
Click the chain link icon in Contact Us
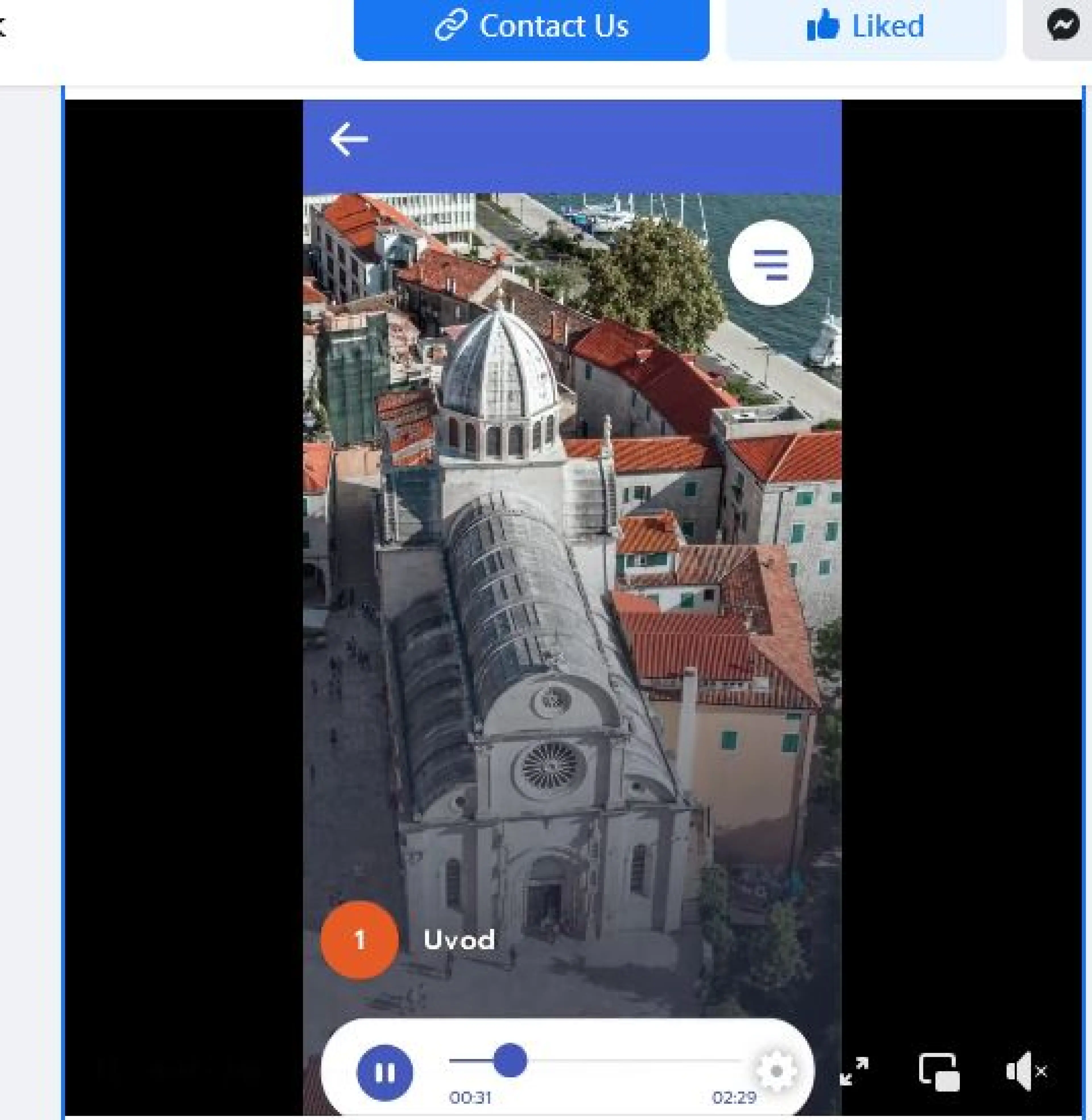point(451,26)
